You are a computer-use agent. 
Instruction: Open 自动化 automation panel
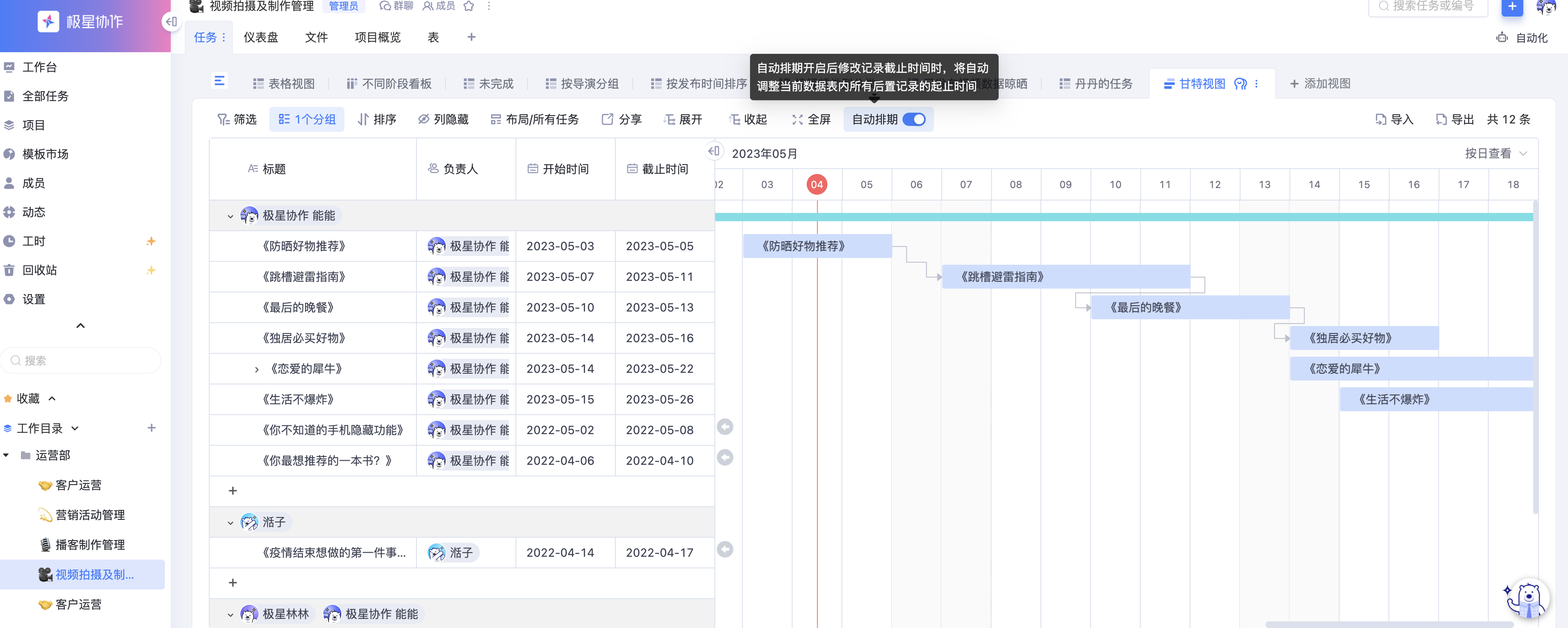1522,38
